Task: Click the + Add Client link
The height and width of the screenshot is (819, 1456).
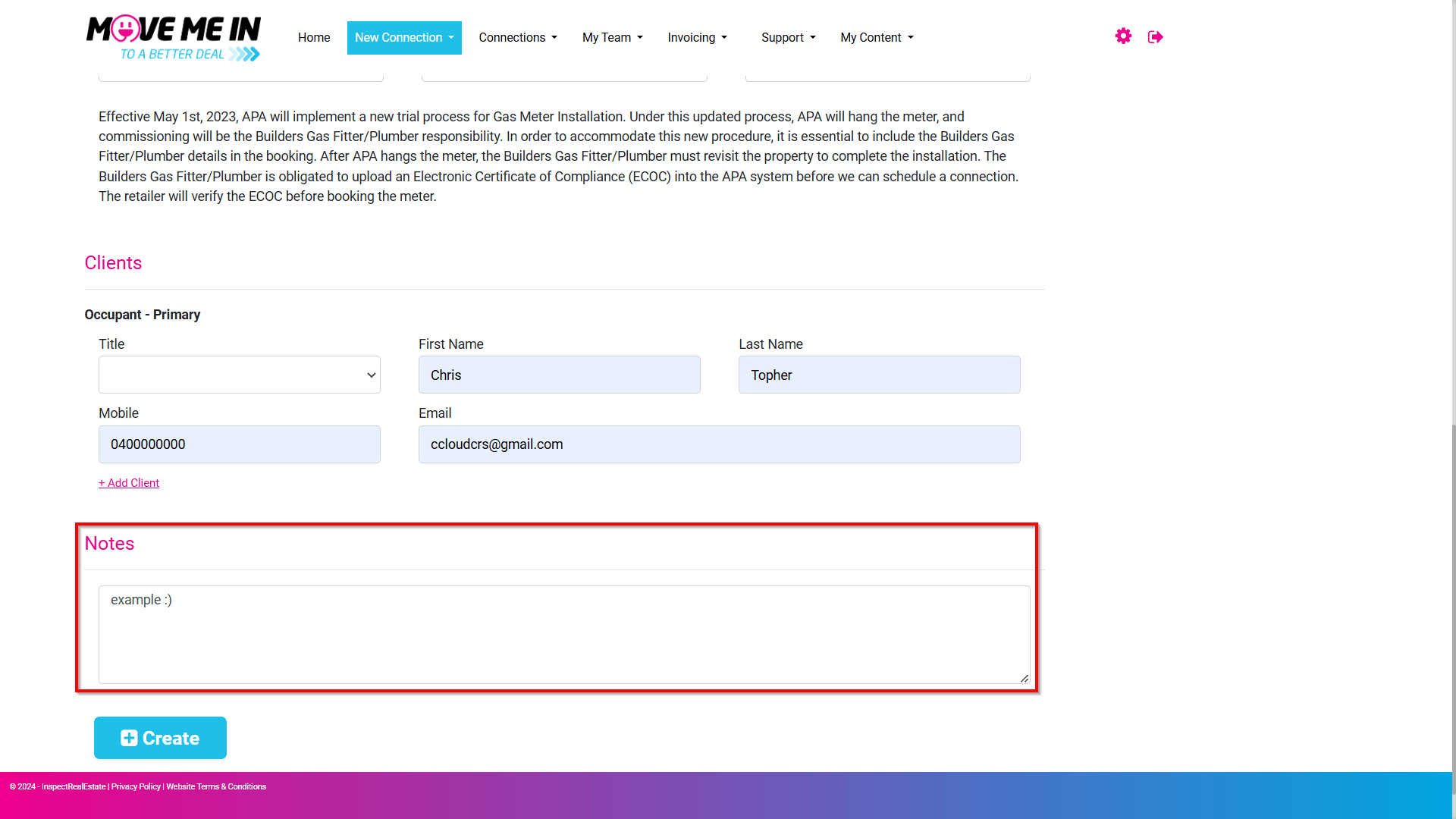Action: pyautogui.click(x=129, y=483)
